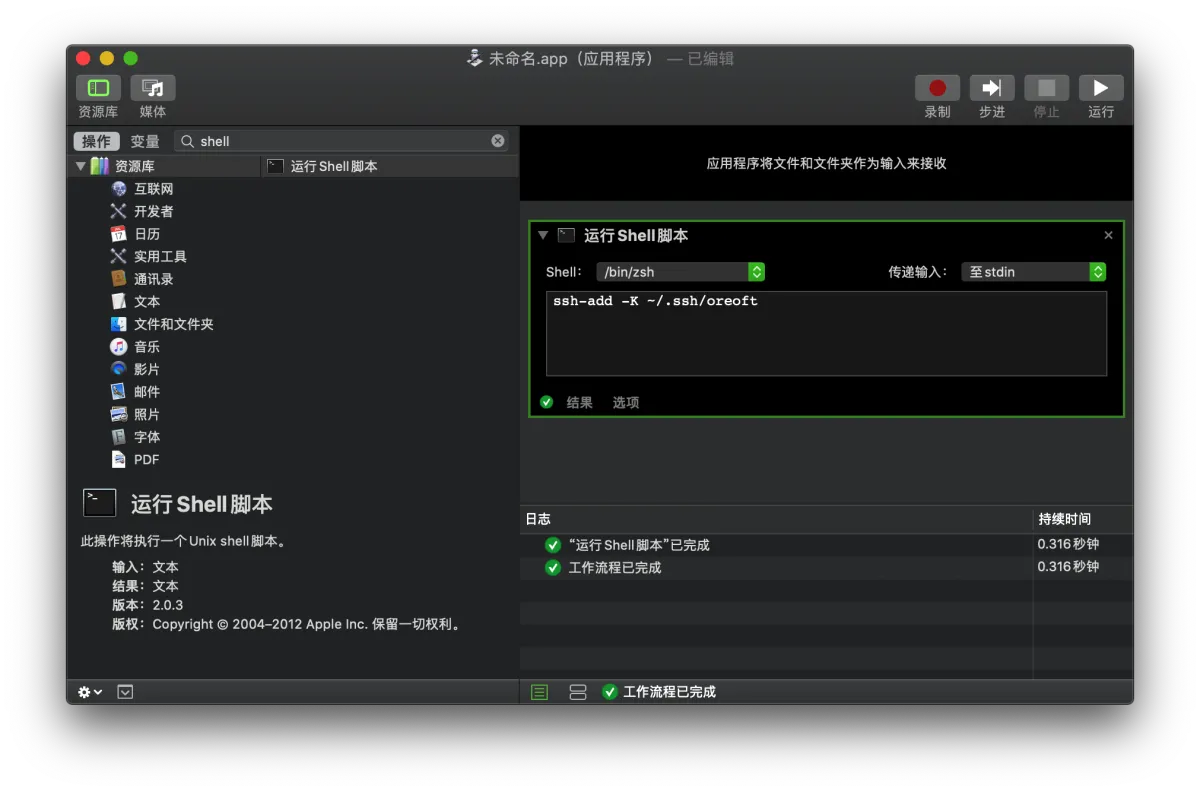
Task: Run the workflow with 运行 button
Action: coord(1100,88)
